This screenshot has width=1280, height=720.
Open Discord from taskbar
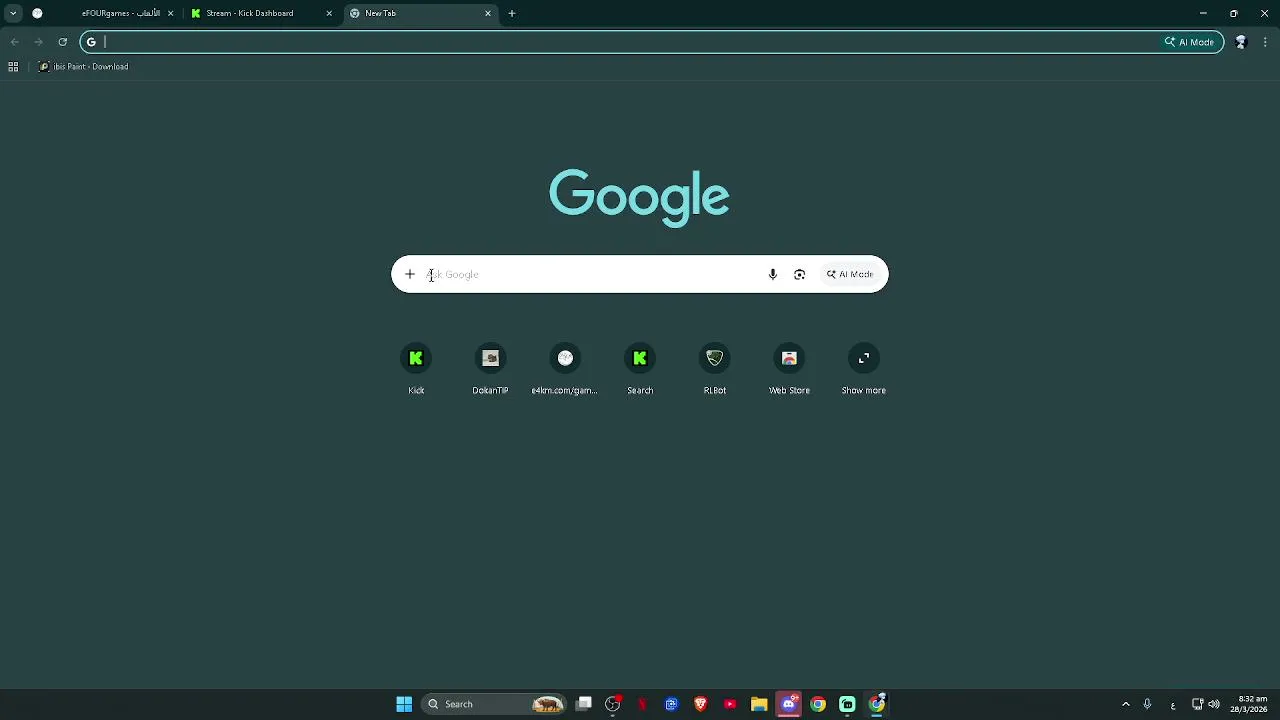789,704
